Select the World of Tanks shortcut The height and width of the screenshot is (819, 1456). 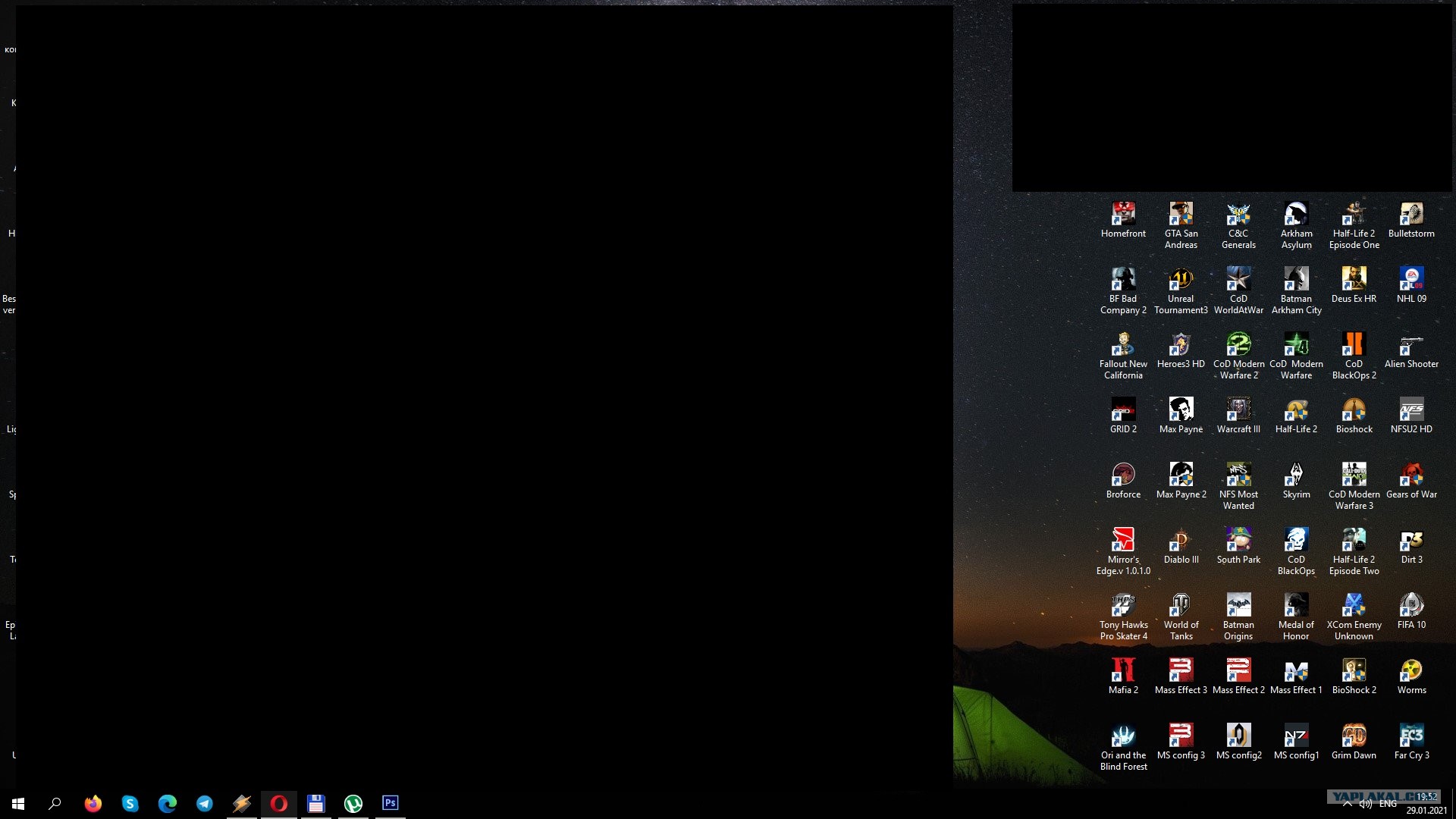1181,617
